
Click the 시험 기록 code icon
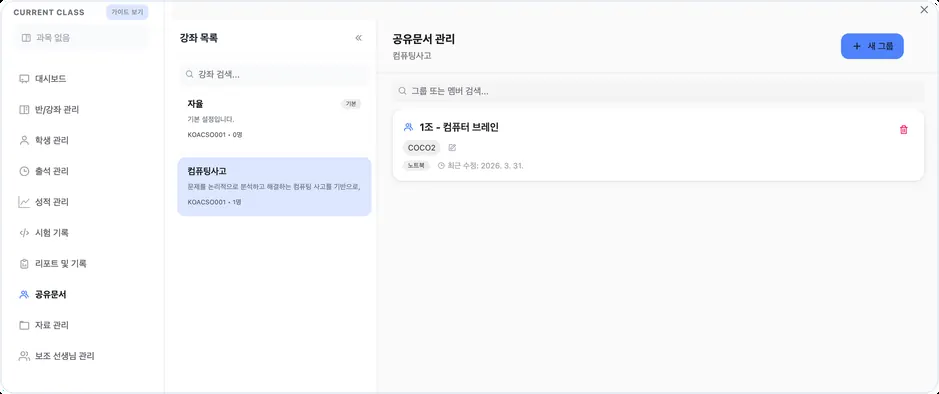pyautogui.click(x=24, y=232)
